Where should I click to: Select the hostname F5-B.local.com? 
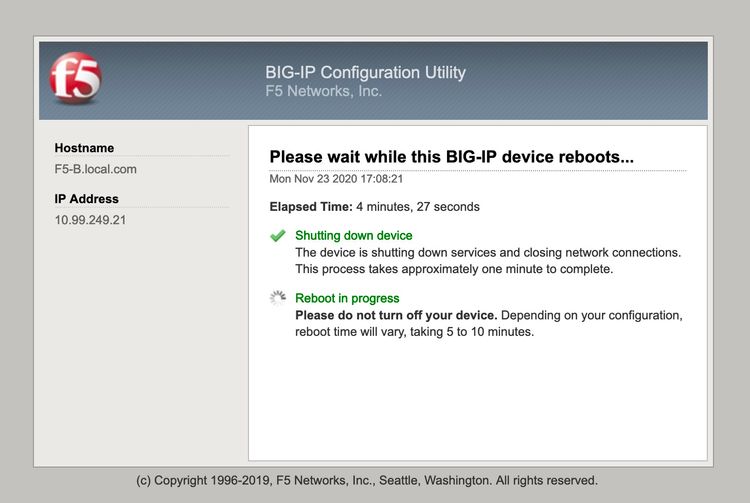[x=96, y=169]
